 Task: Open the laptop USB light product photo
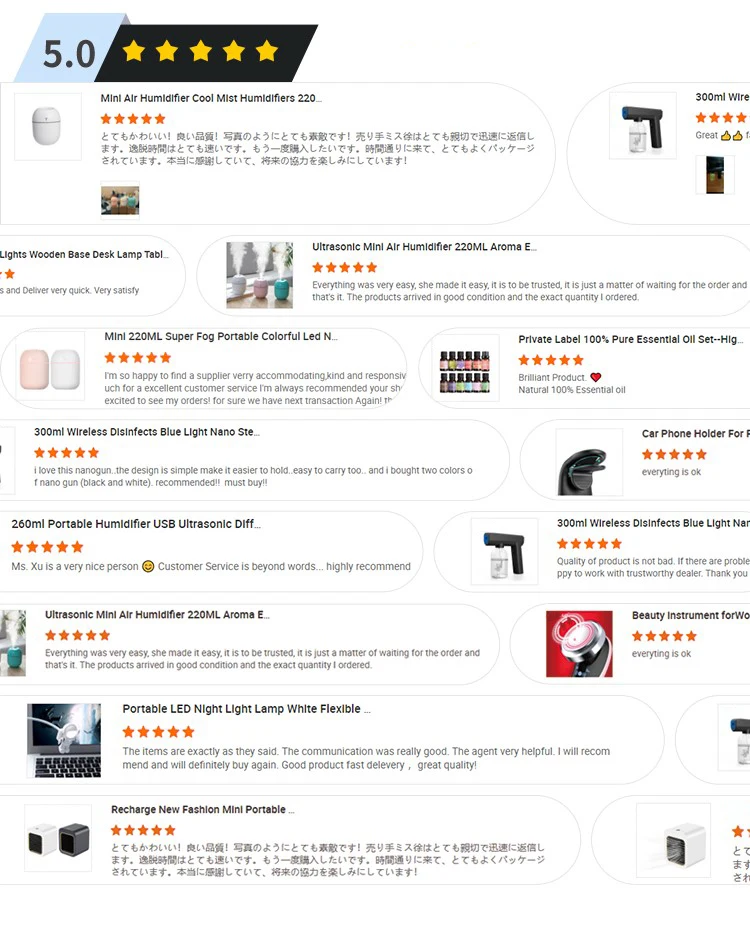pos(64,740)
